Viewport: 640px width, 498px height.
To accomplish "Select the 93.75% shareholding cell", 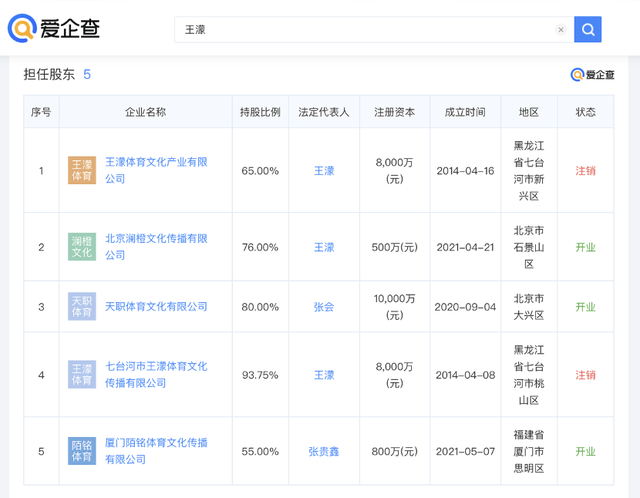I will [x=260, y=375].
